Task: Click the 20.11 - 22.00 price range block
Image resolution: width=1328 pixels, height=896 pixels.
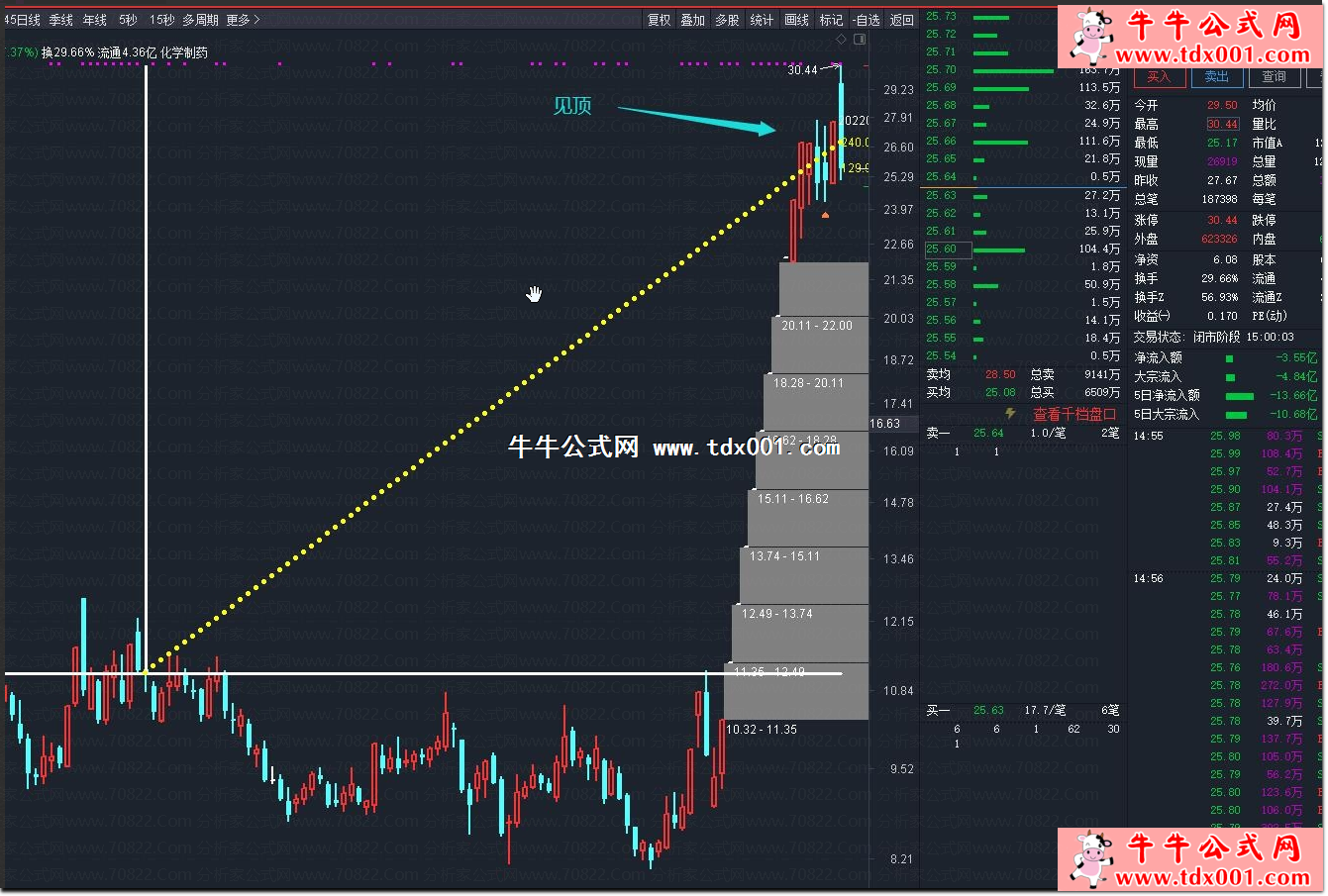Action: [x=820, y=346]
